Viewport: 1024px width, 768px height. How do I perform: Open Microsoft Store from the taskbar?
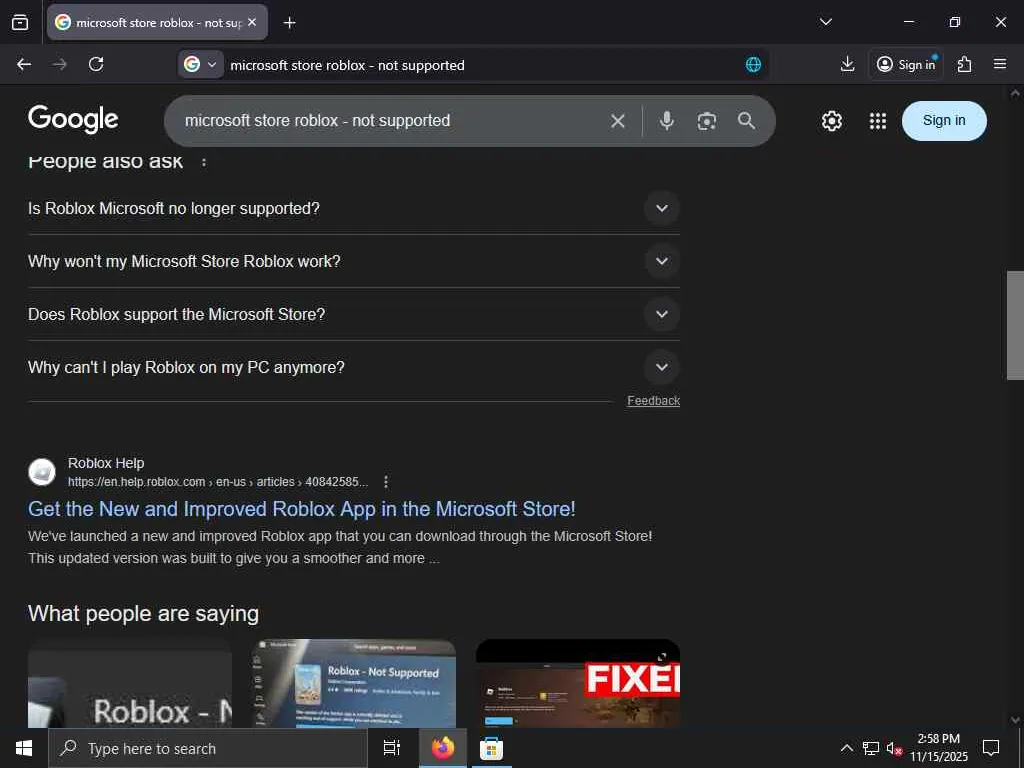491,748
